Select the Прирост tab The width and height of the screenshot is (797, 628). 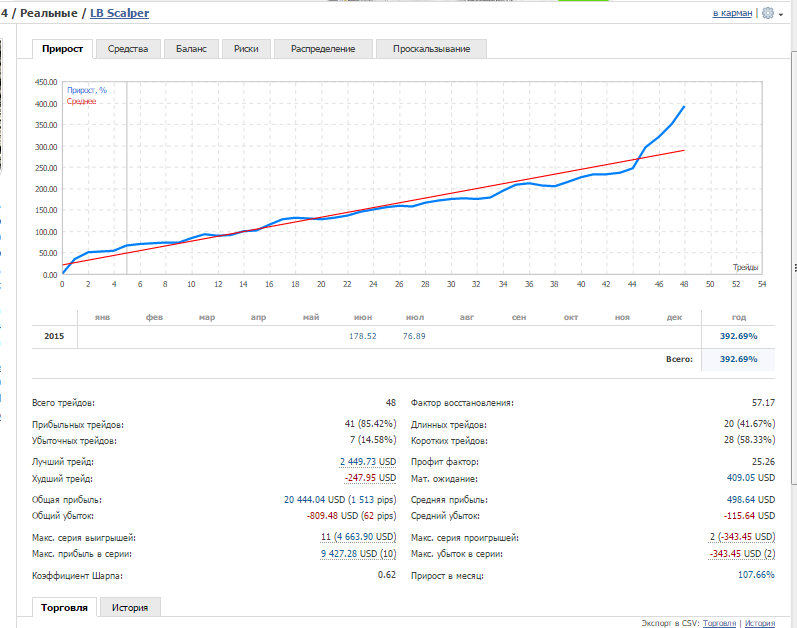63,49
